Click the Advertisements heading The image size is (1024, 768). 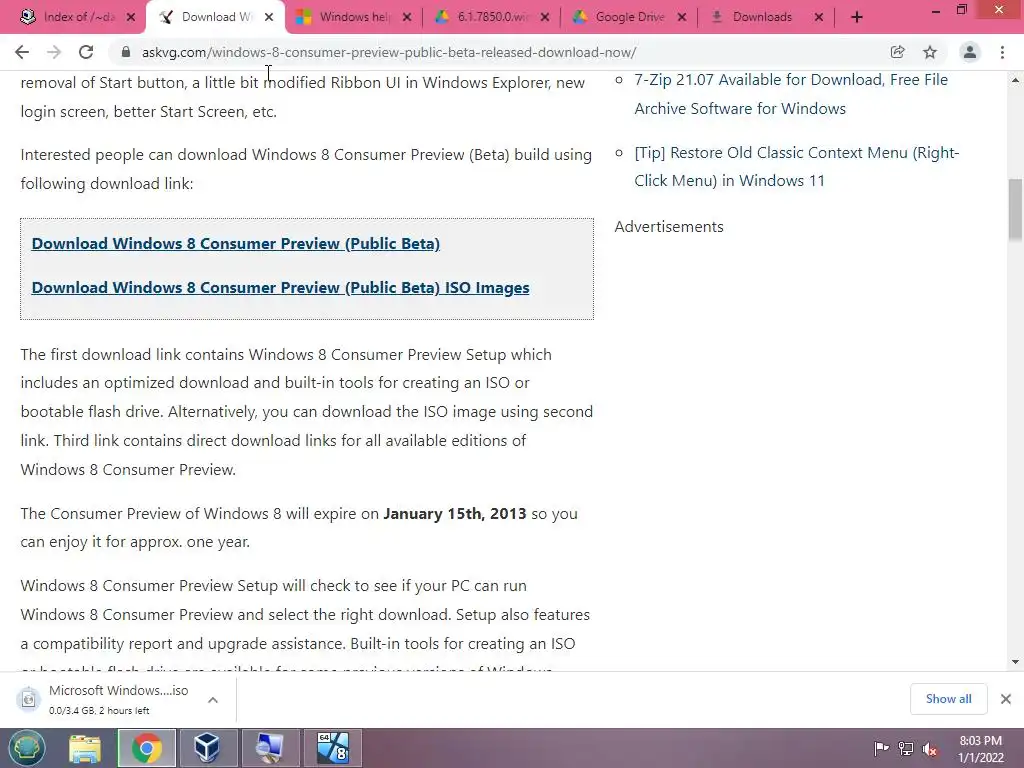[669, 227]
